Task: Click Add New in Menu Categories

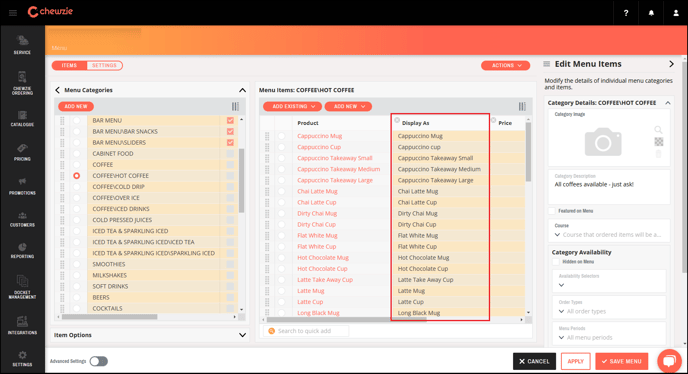Action: coord(76,106)
